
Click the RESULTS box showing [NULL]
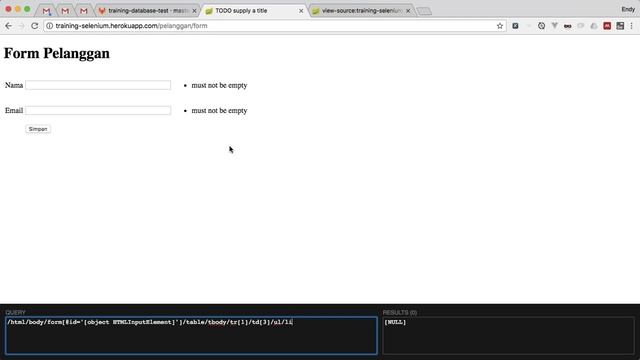point(508,335)
